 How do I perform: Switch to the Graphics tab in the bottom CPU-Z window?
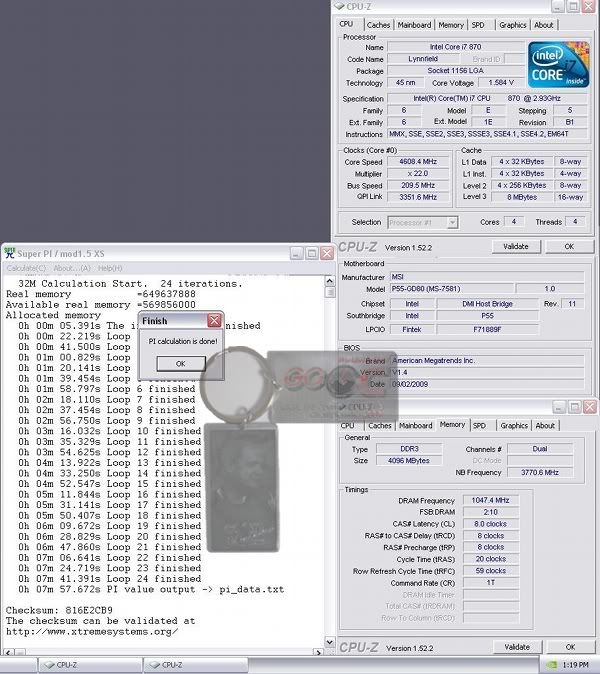514,426
